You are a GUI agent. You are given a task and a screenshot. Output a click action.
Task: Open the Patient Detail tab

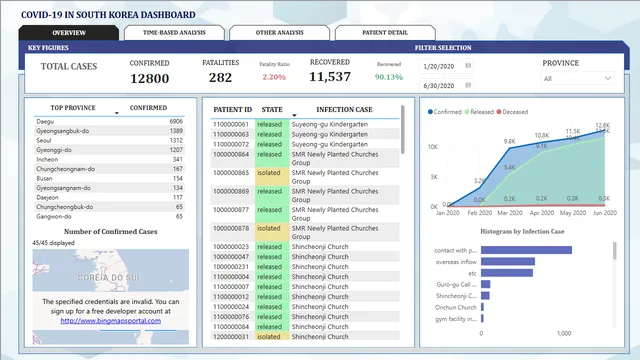pyautogui.click(x=385, y=33)
